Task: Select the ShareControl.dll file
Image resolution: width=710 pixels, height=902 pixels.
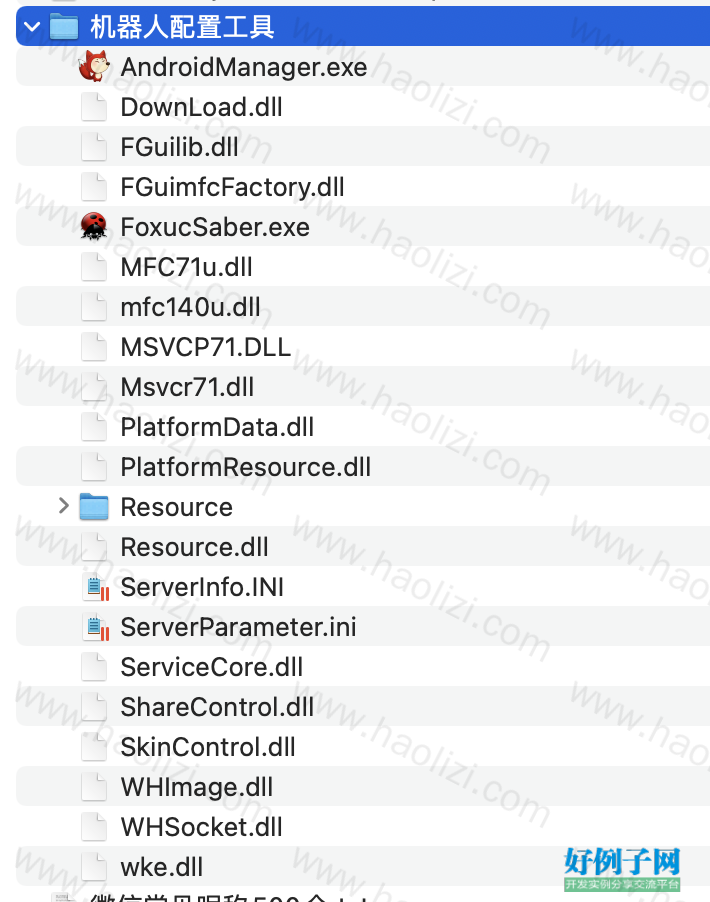Action: 363,706
